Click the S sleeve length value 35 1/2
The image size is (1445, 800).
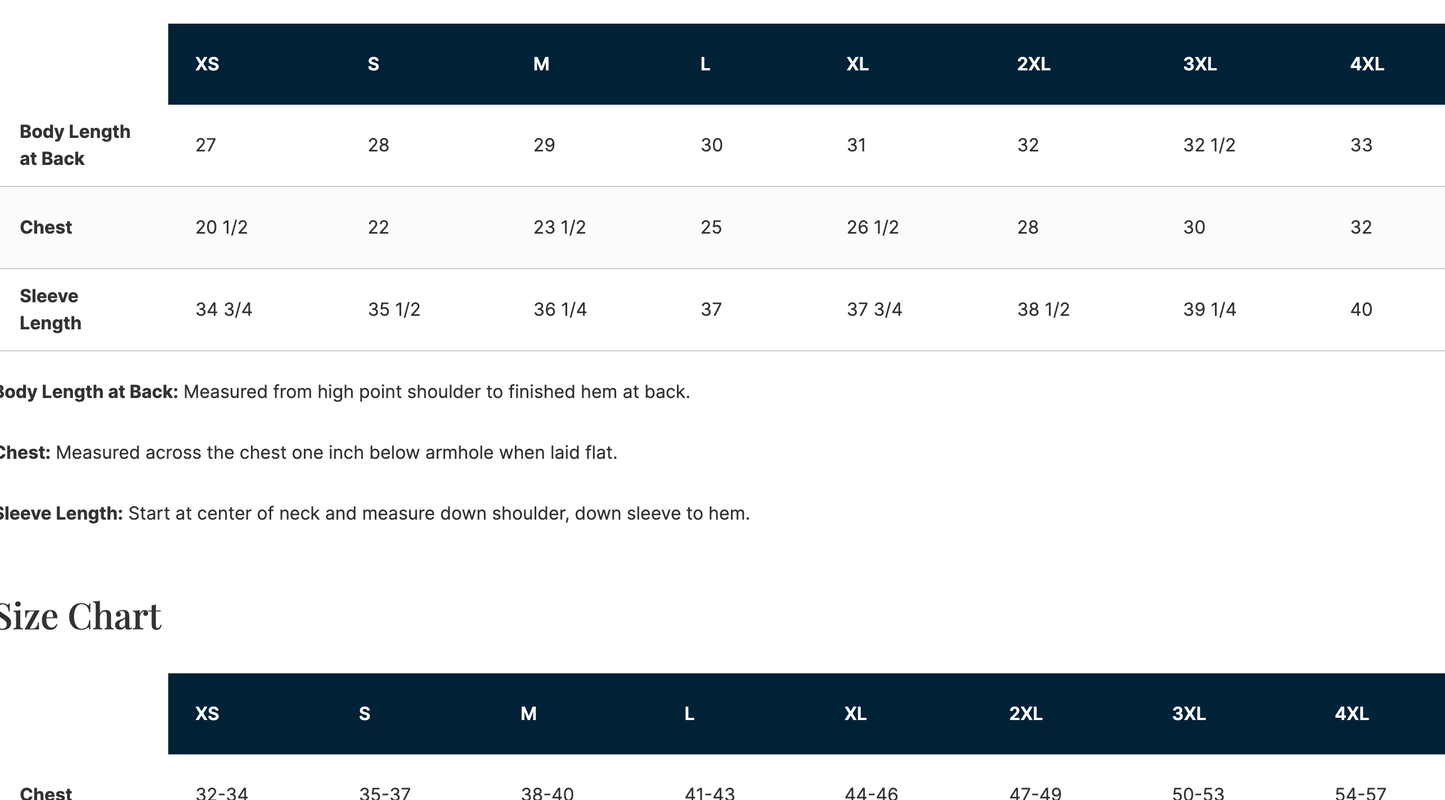[x=394, y=309]
